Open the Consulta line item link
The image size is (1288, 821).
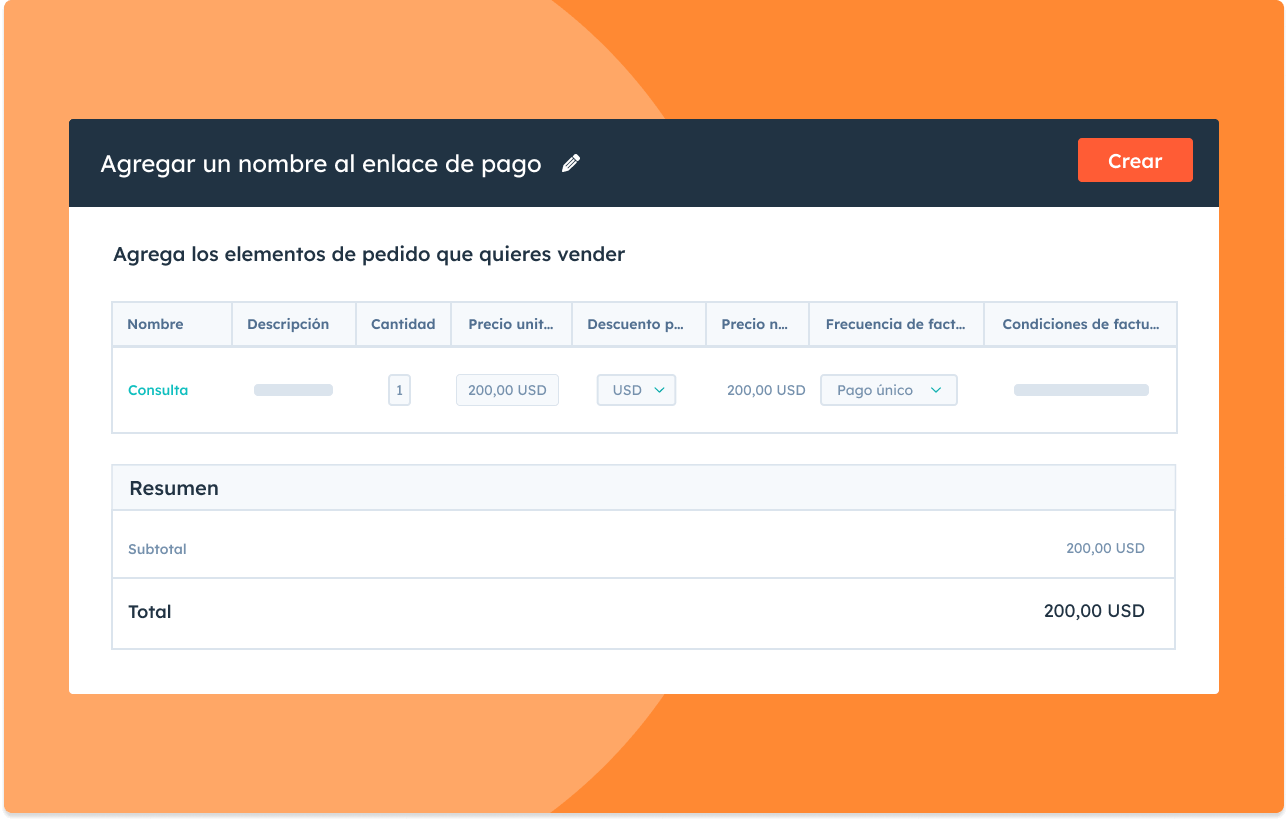[158, 391]
